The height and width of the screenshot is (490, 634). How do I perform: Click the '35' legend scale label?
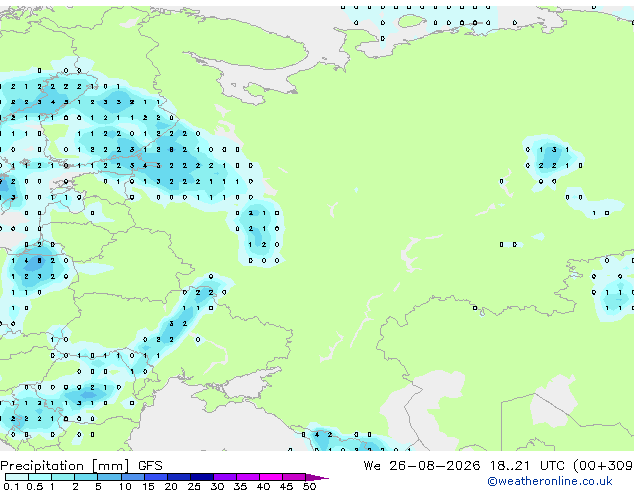click(240, 486)
